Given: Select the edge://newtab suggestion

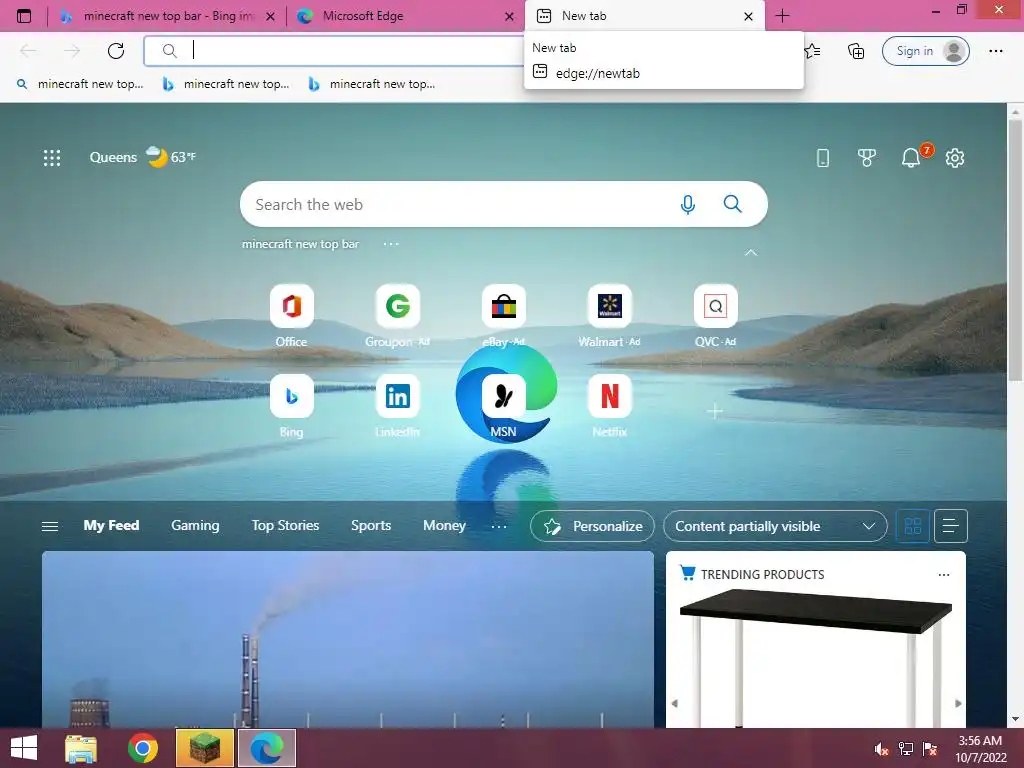Looking at the screenshot, I should pos(664,73).
